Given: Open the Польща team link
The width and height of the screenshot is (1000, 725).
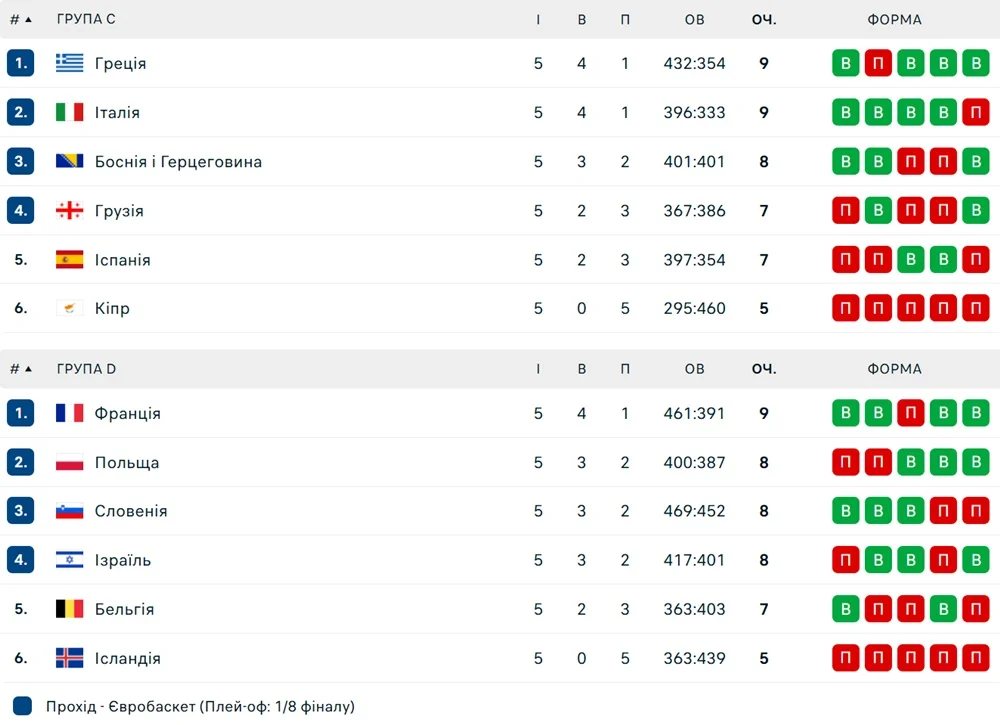Looking at the screenshot, I should (x=127, y=462).
